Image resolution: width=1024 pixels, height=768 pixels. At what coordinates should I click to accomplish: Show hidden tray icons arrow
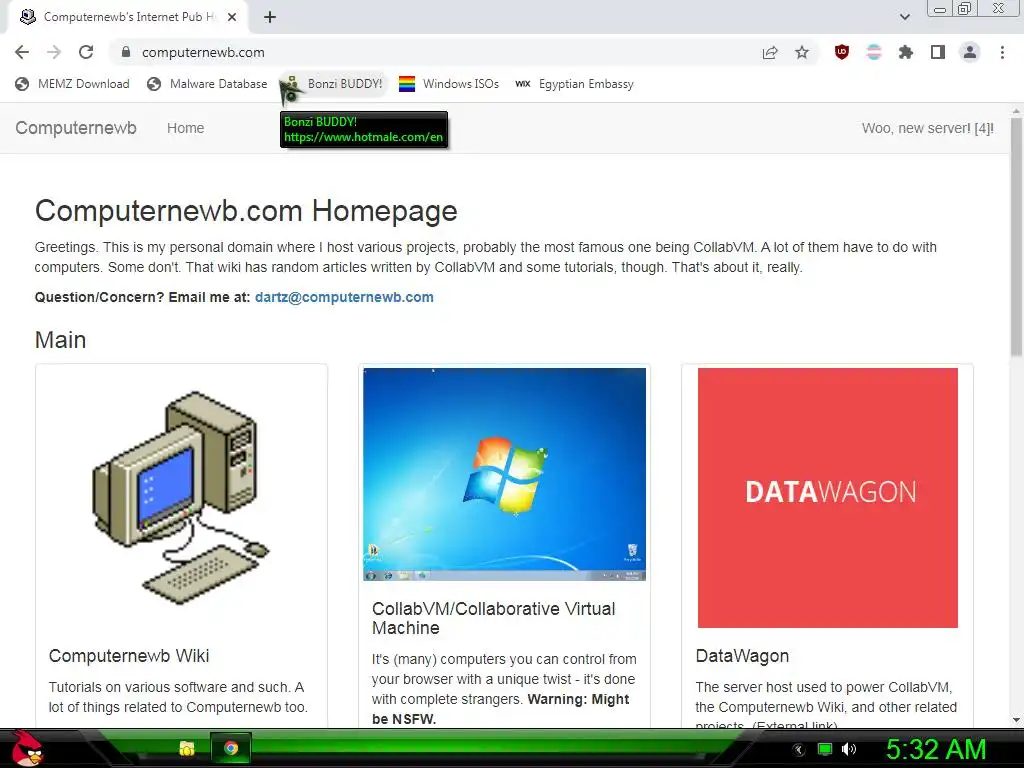pyautogui.click(x=799, y=750)
